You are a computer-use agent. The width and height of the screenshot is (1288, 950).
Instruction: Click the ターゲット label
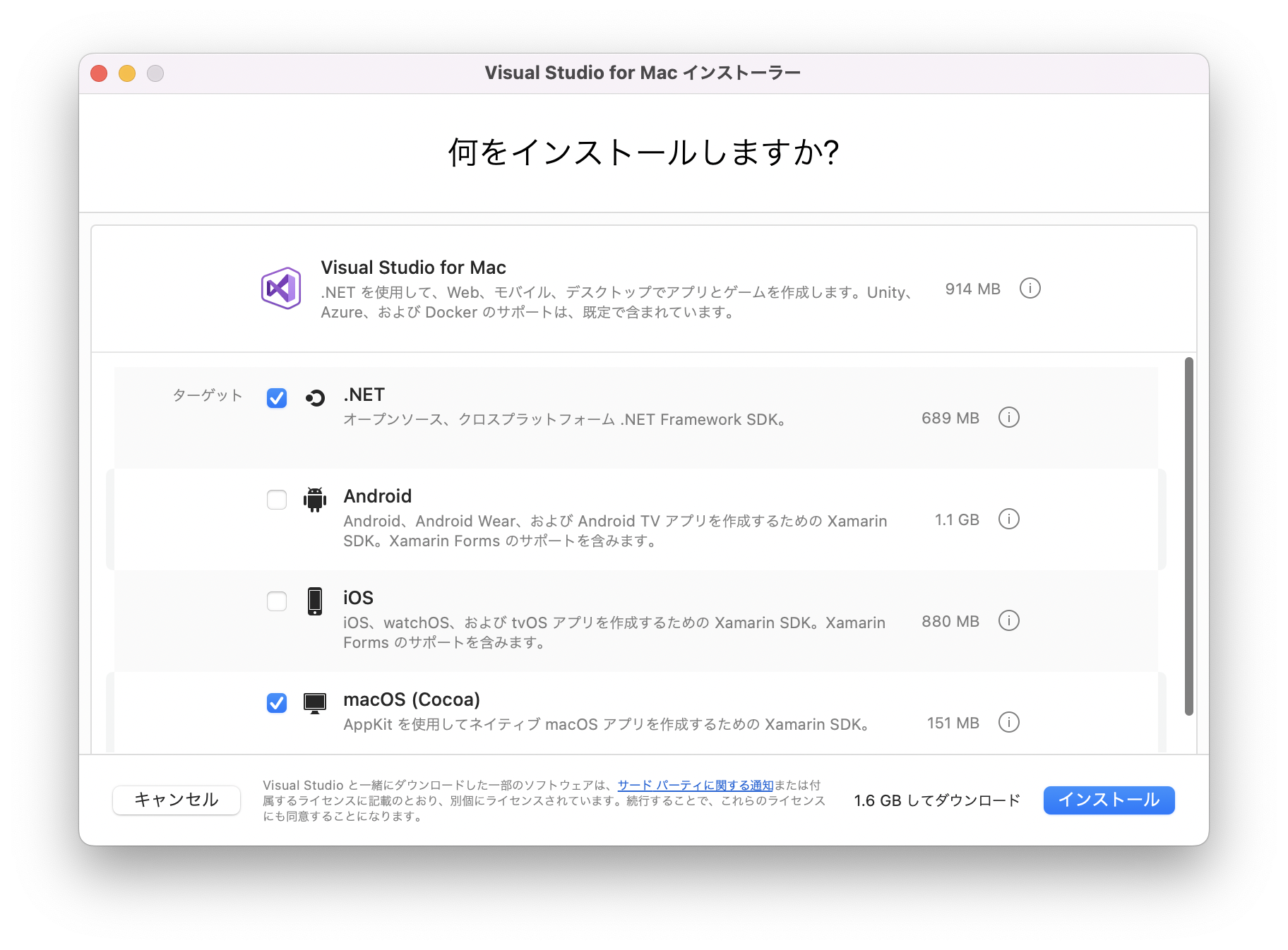coord(208,395)
